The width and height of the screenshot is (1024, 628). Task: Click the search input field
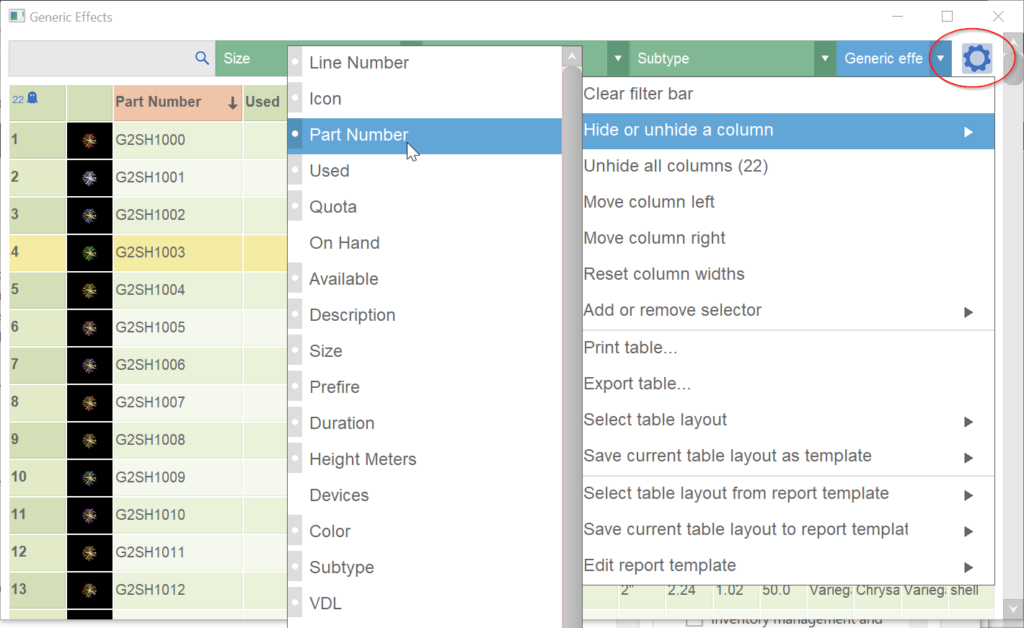point(100,59)
